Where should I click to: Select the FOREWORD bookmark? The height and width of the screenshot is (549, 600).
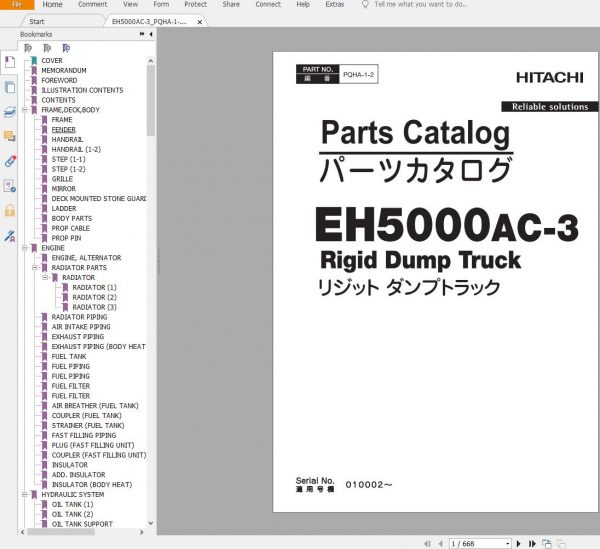59,81
